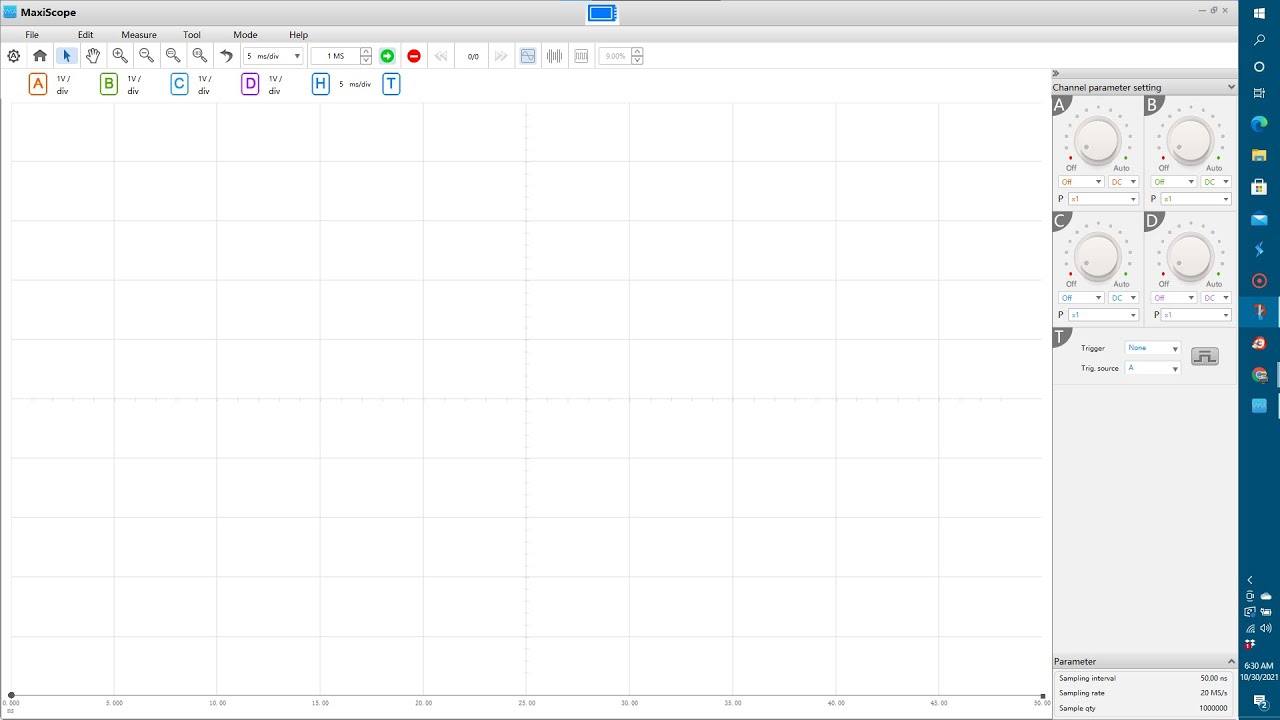Open the Trig. source A dropdown
1280x720 pixels.
pyautogui.click(x=1153, y=368)
